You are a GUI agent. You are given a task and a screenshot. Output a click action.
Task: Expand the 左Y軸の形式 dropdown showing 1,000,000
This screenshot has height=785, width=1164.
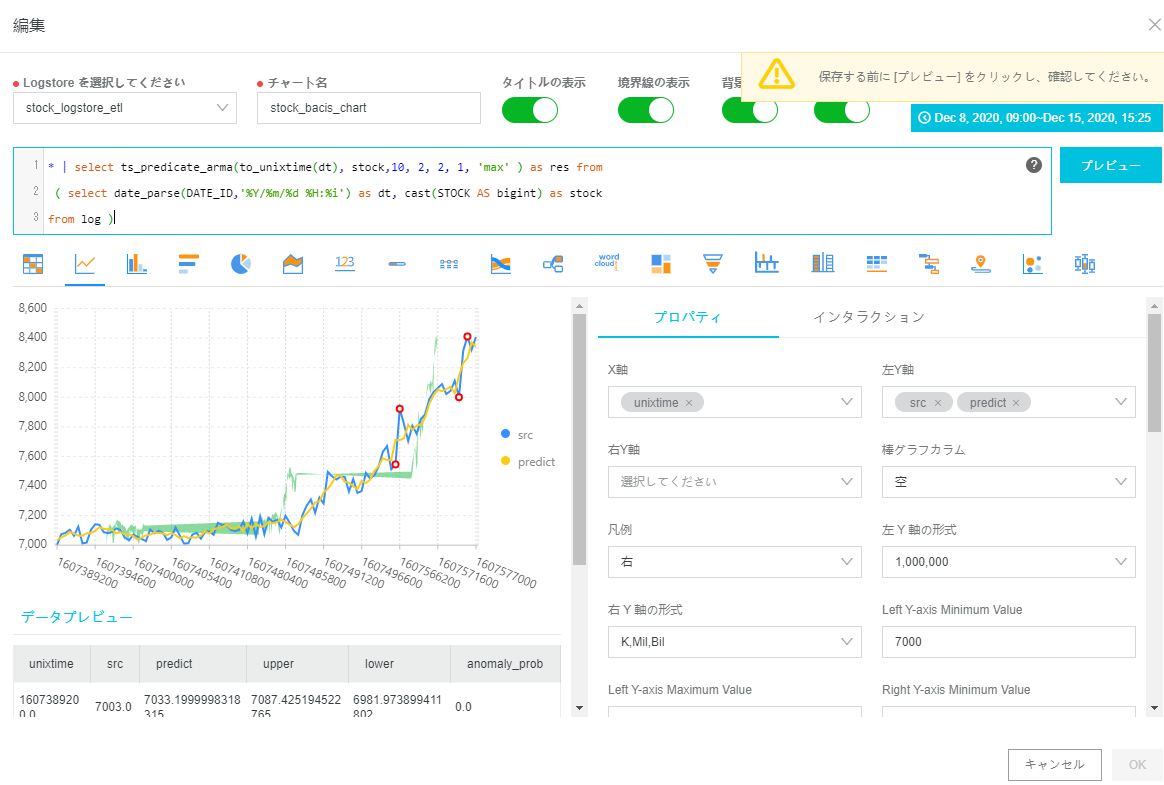[1009, 561]
